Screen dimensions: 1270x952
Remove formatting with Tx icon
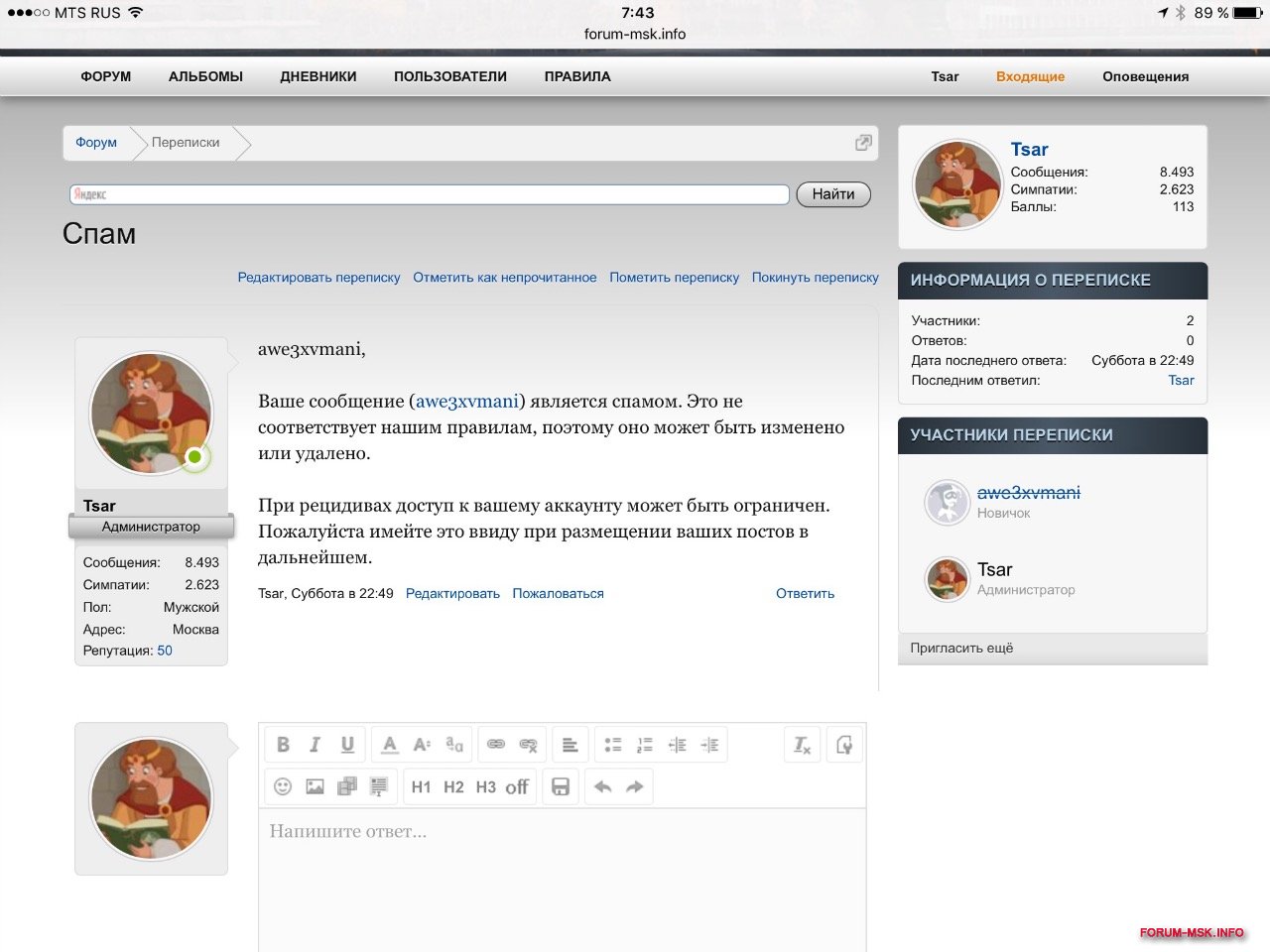tap(802, 745)
